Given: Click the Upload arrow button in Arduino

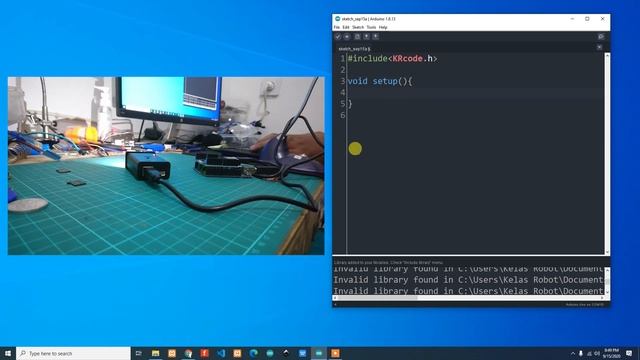Looking at the screenshot, I should point(347,37).
